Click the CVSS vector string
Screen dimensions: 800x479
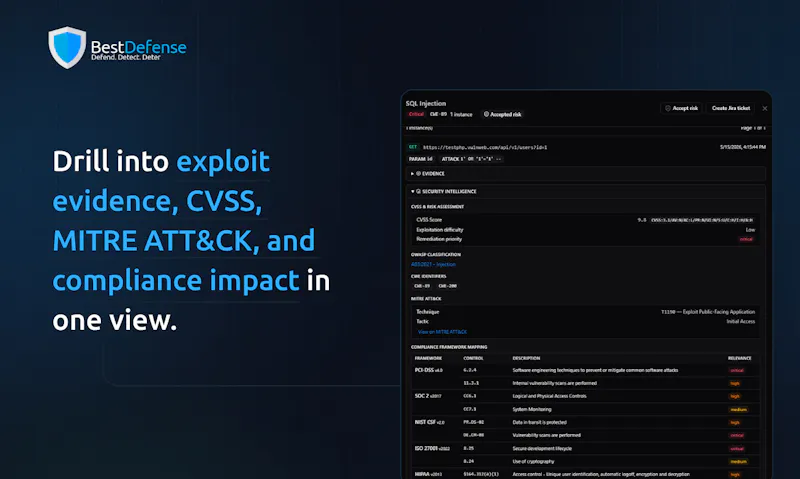pyautogui.click(x=701, y=220)
